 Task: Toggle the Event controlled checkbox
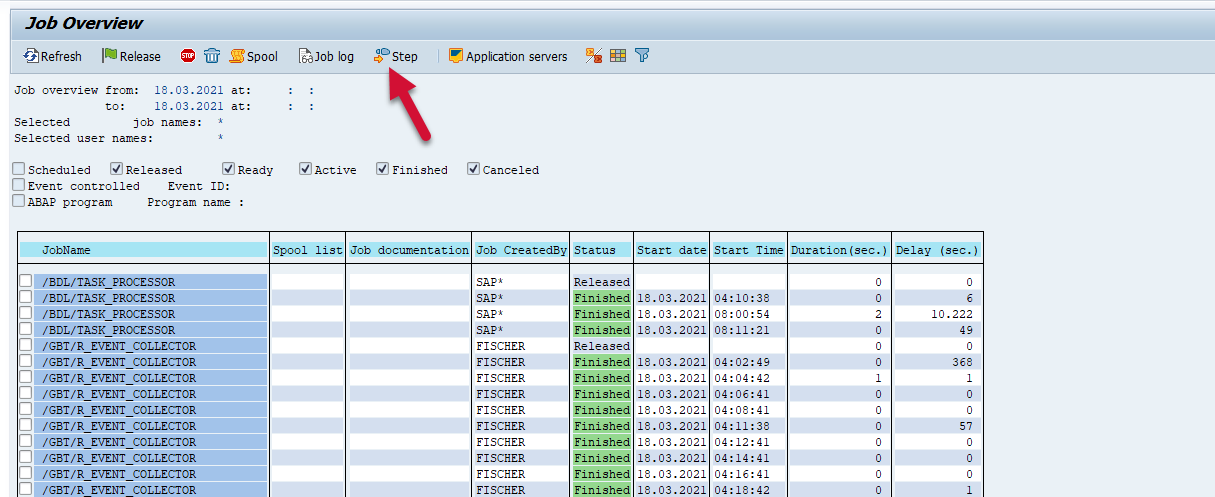(19, 185)
